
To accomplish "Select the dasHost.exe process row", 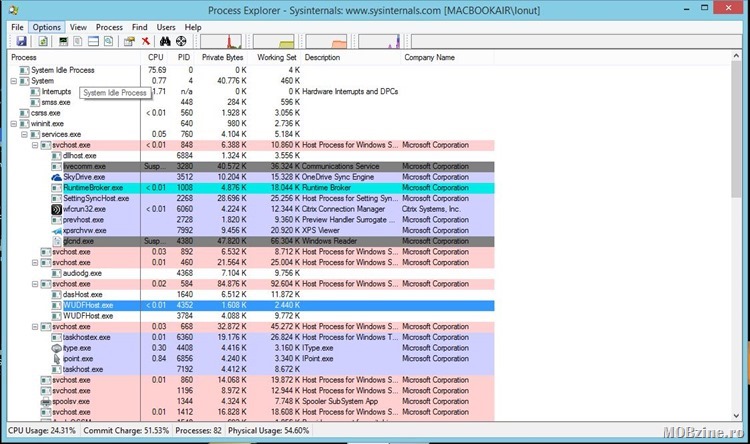I will (251, 295).
